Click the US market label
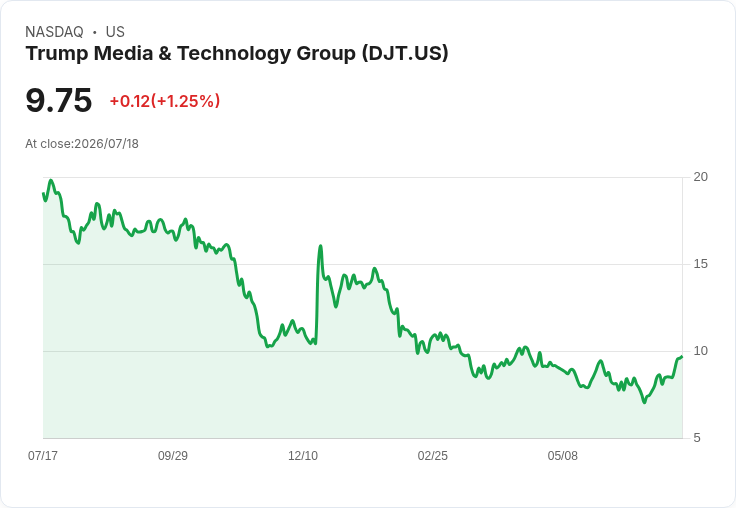736x508 pixels. click(x=115, y=32)
